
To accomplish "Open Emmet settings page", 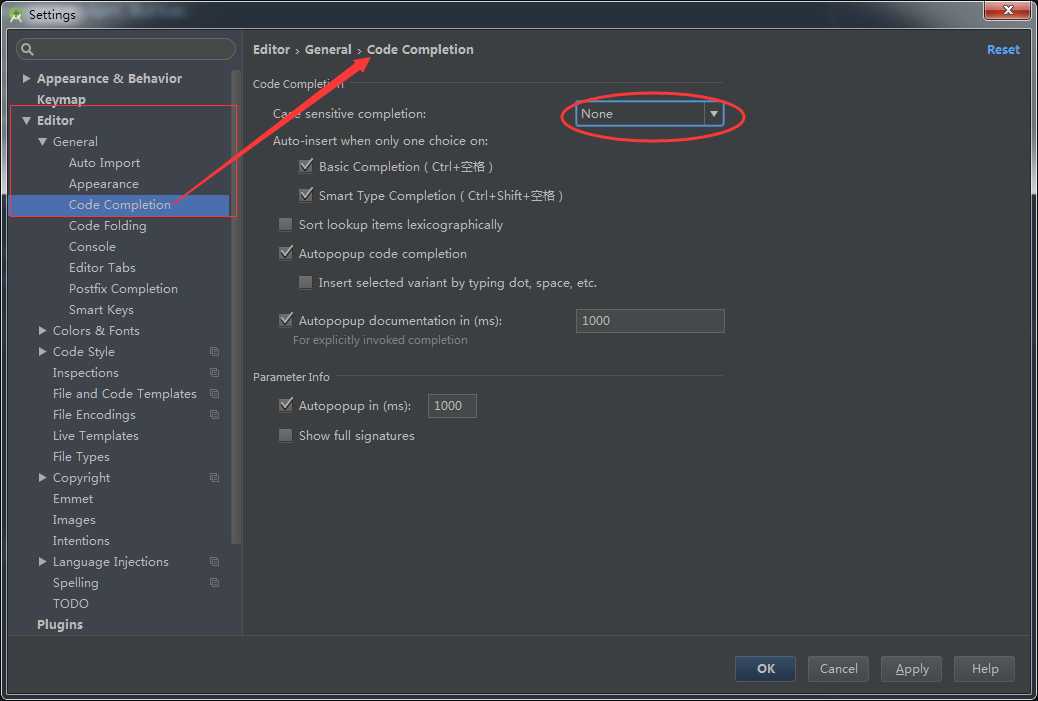I will coord(73,498).
